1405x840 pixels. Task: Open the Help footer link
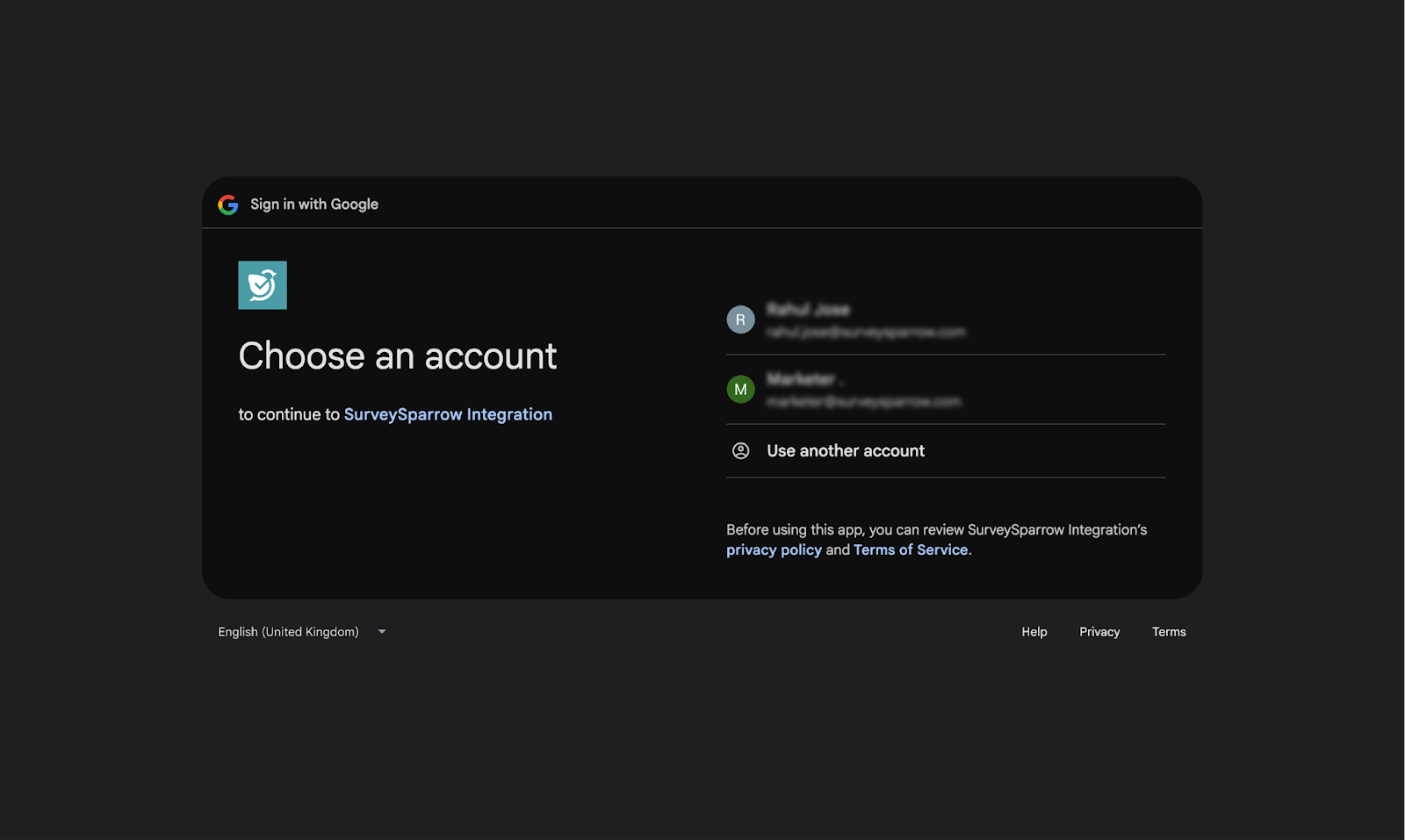[x=1034, y=632]
